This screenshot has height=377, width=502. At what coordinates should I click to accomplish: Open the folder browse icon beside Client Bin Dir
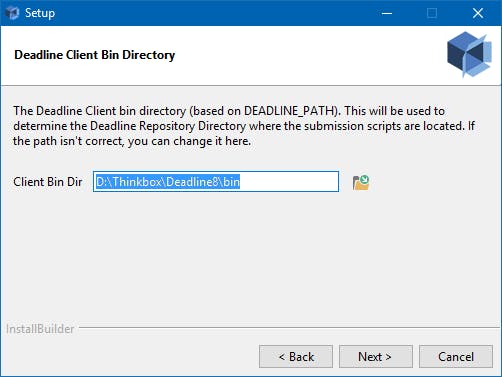[361, 182]
